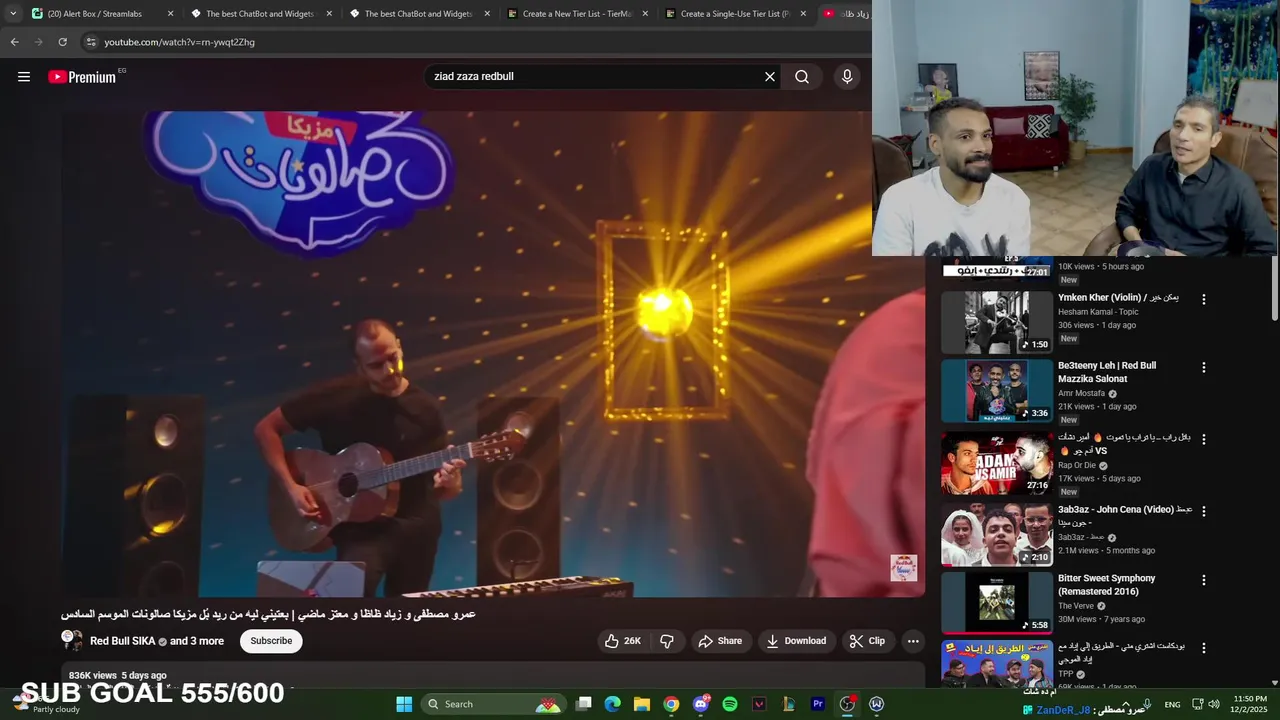Click the page vertical scrollbar
Screen dimensions: 1280x720
point(1274,288)
